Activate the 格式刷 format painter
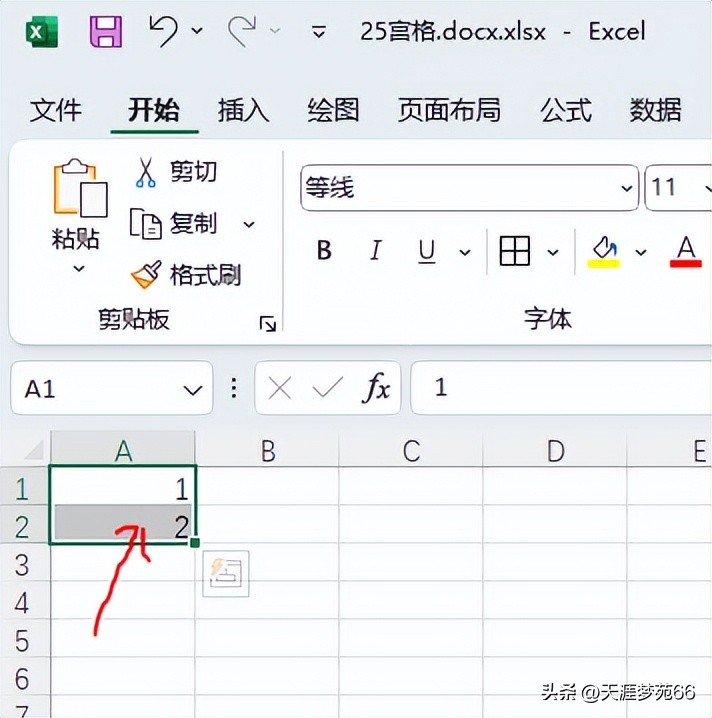Image resolution: width=712 pixels, height=718 pixels. coord(186,275)
